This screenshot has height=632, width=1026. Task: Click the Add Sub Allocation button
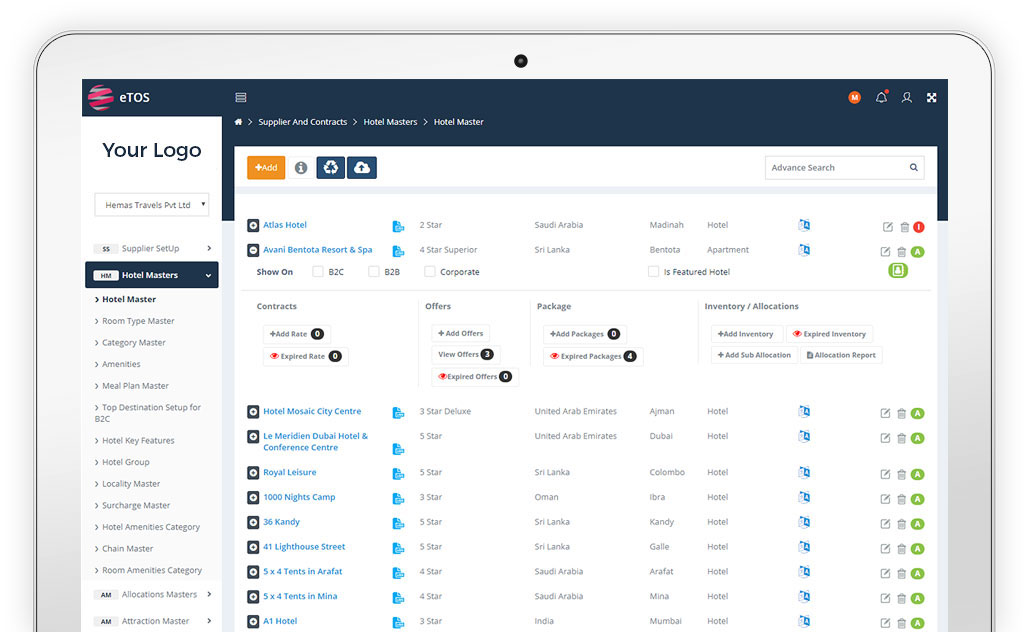(754, 355)
